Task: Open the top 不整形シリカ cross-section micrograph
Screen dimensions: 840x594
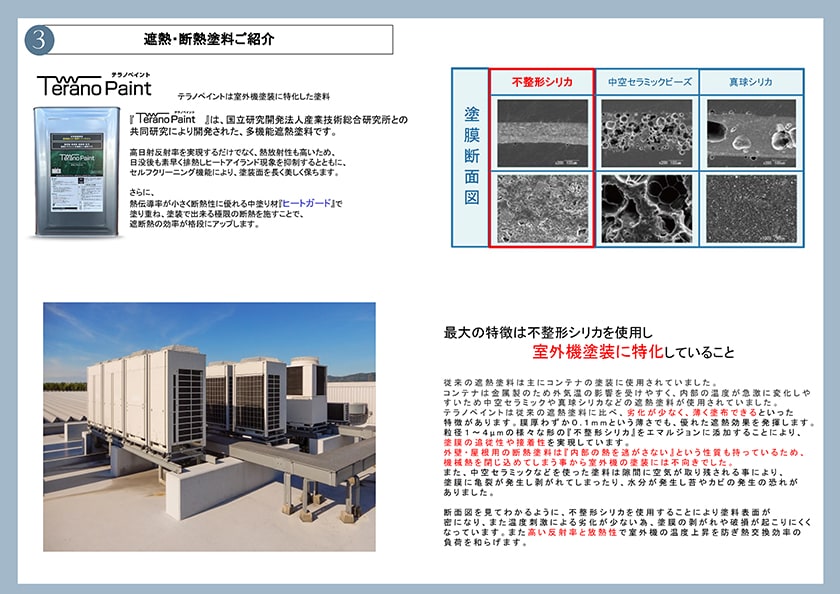Action: [x=542, y=133]
